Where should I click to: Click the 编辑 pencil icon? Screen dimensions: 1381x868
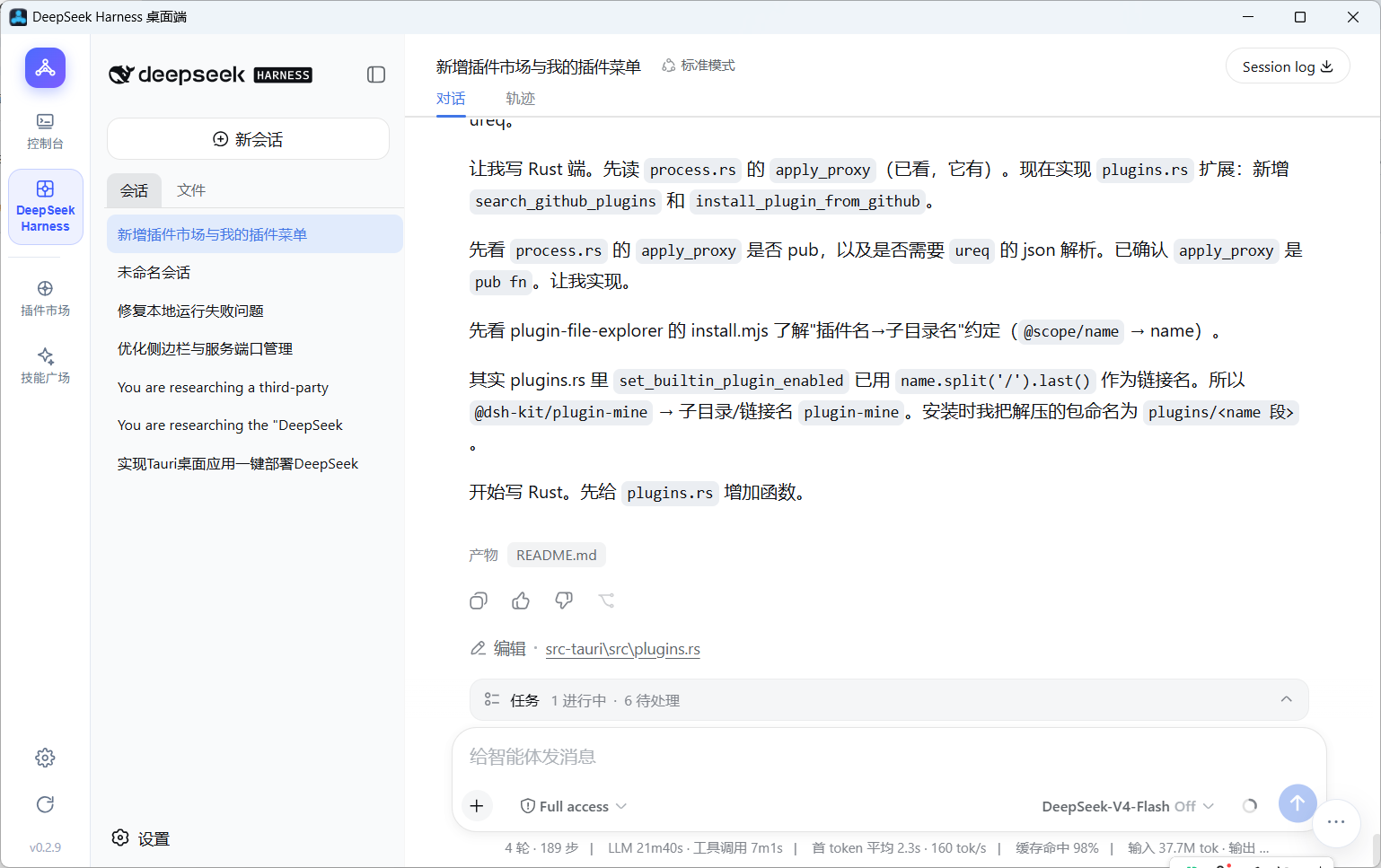tap(479, 648)
